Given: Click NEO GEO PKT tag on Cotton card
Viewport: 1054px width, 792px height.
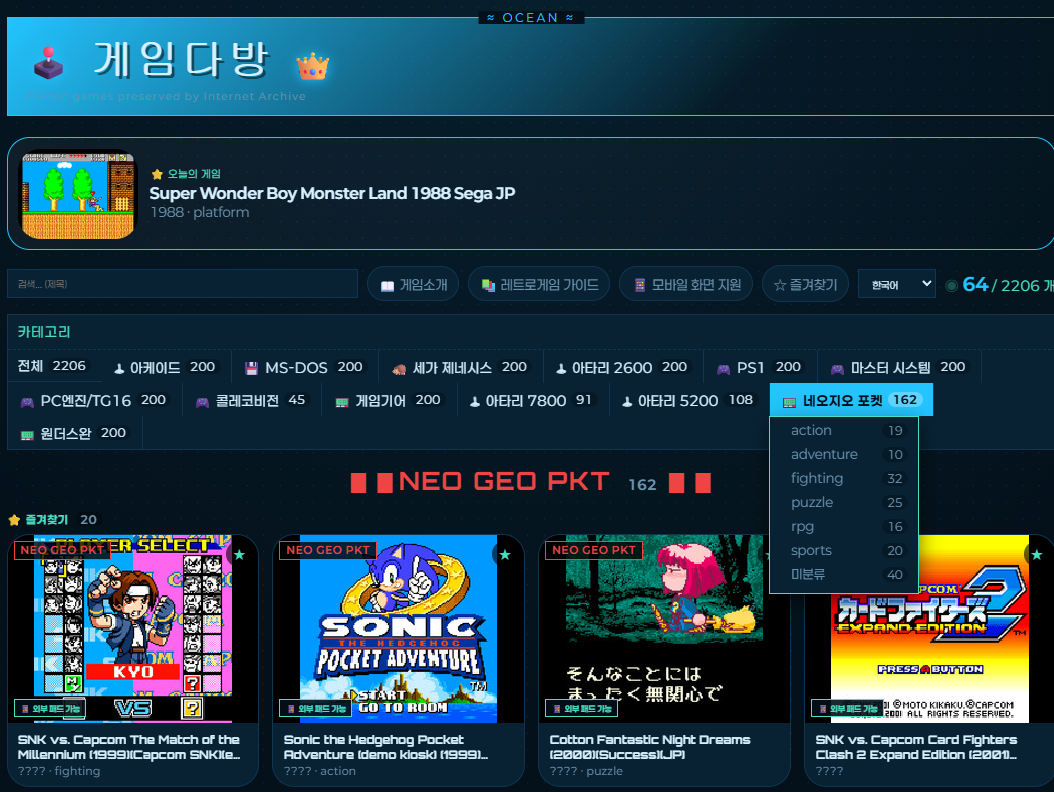Looking at the screenshot, I should 594,550.
